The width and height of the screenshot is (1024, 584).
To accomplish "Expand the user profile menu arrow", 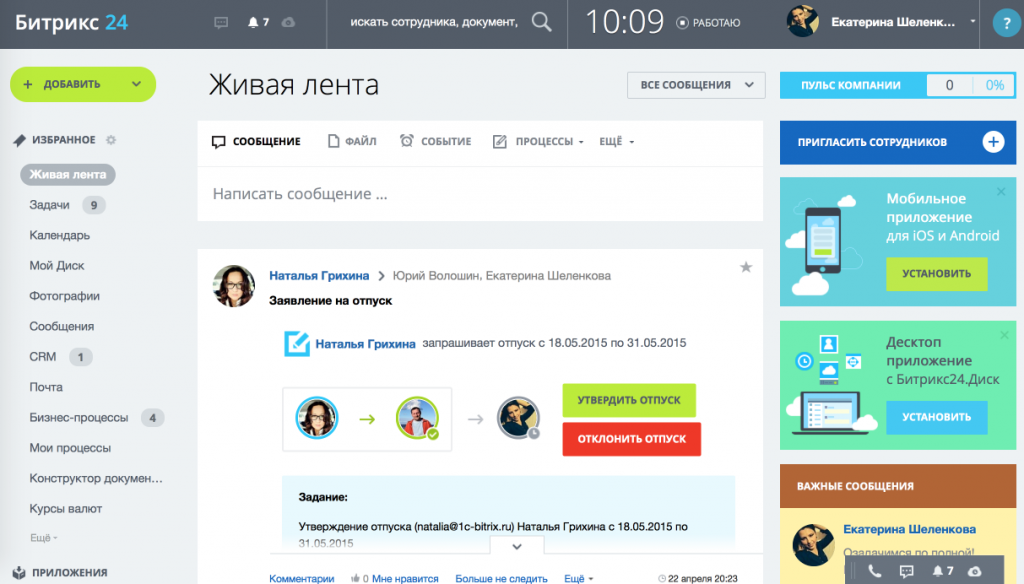I will (x=972, y=22).
